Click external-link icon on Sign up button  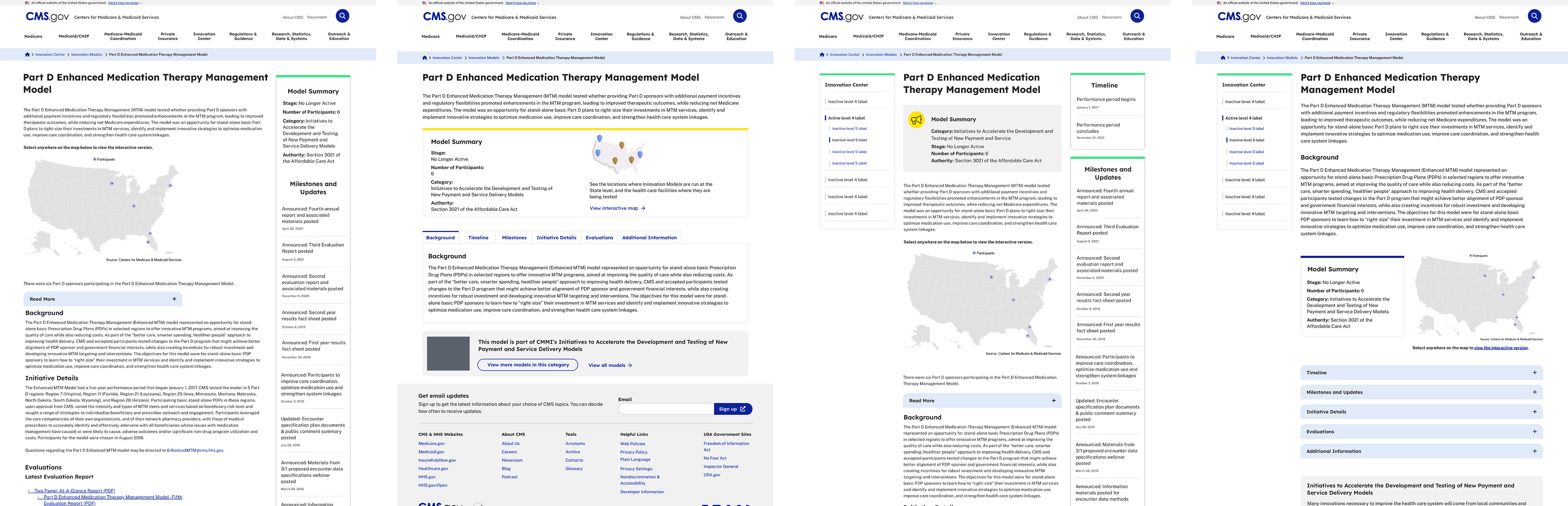tap(742, 409)
